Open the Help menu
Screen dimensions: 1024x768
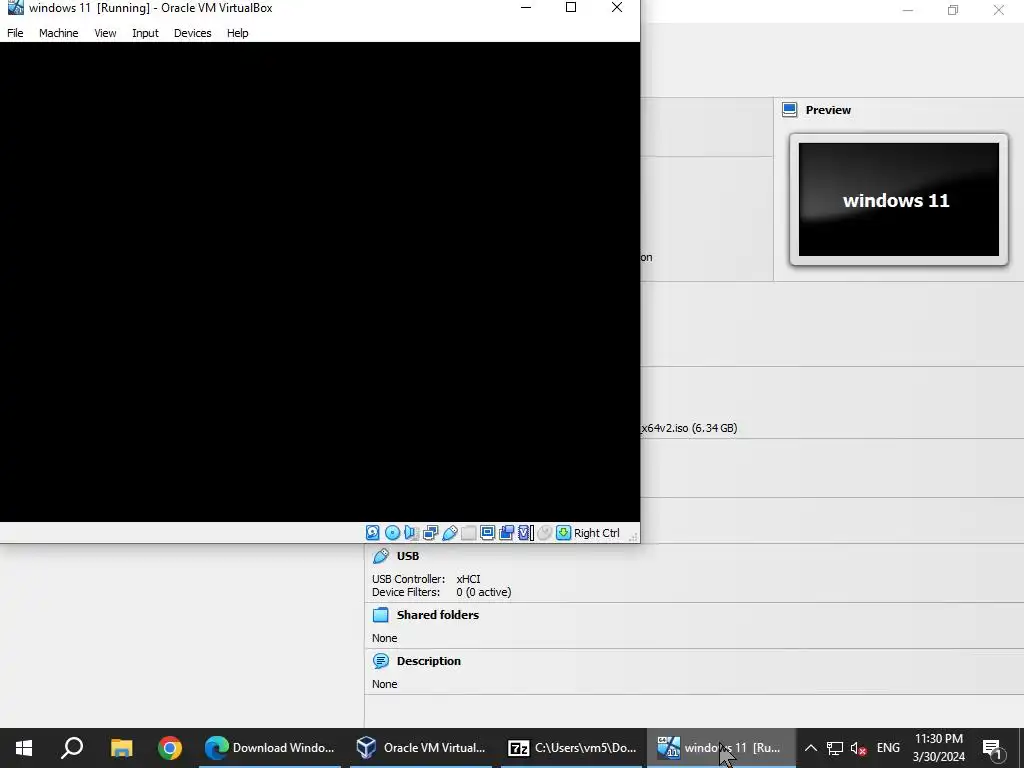tap(237, 33)
